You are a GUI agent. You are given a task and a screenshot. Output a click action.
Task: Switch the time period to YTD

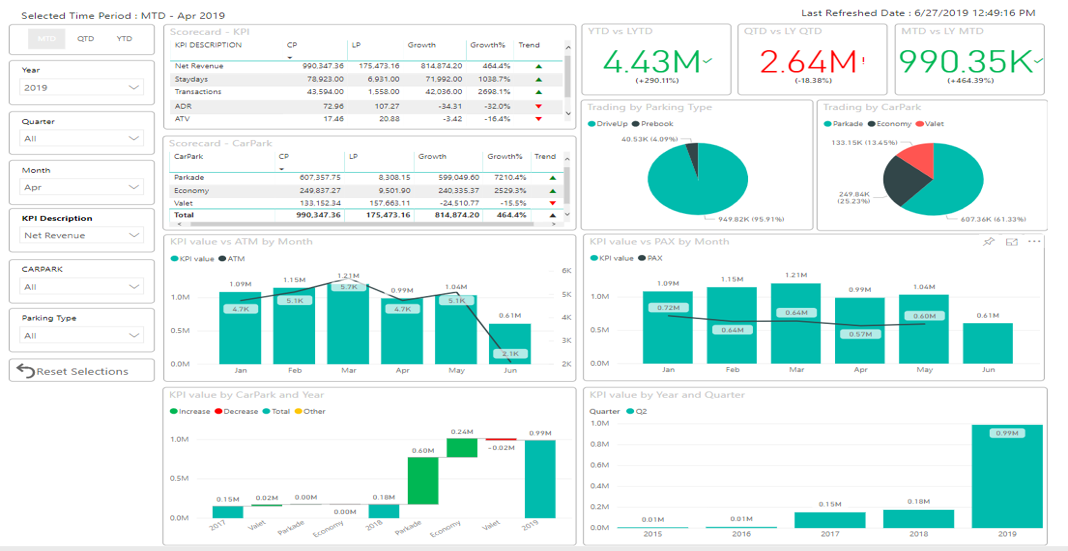point(124,39)
